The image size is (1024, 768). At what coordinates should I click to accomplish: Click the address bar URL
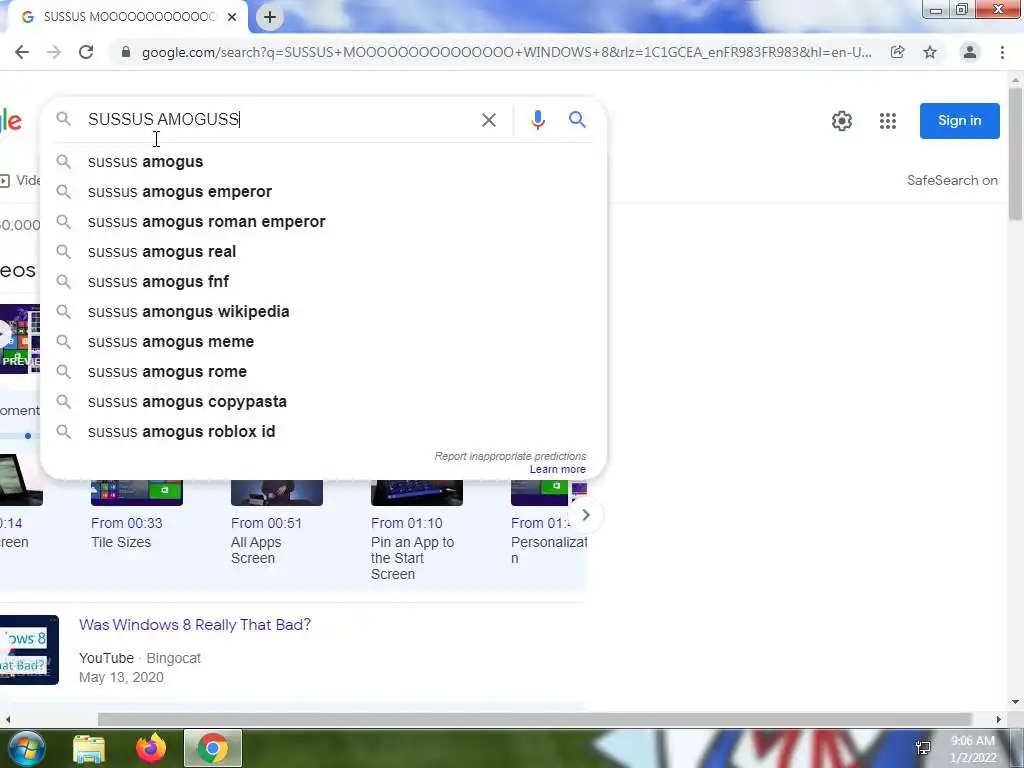[506, 52]
